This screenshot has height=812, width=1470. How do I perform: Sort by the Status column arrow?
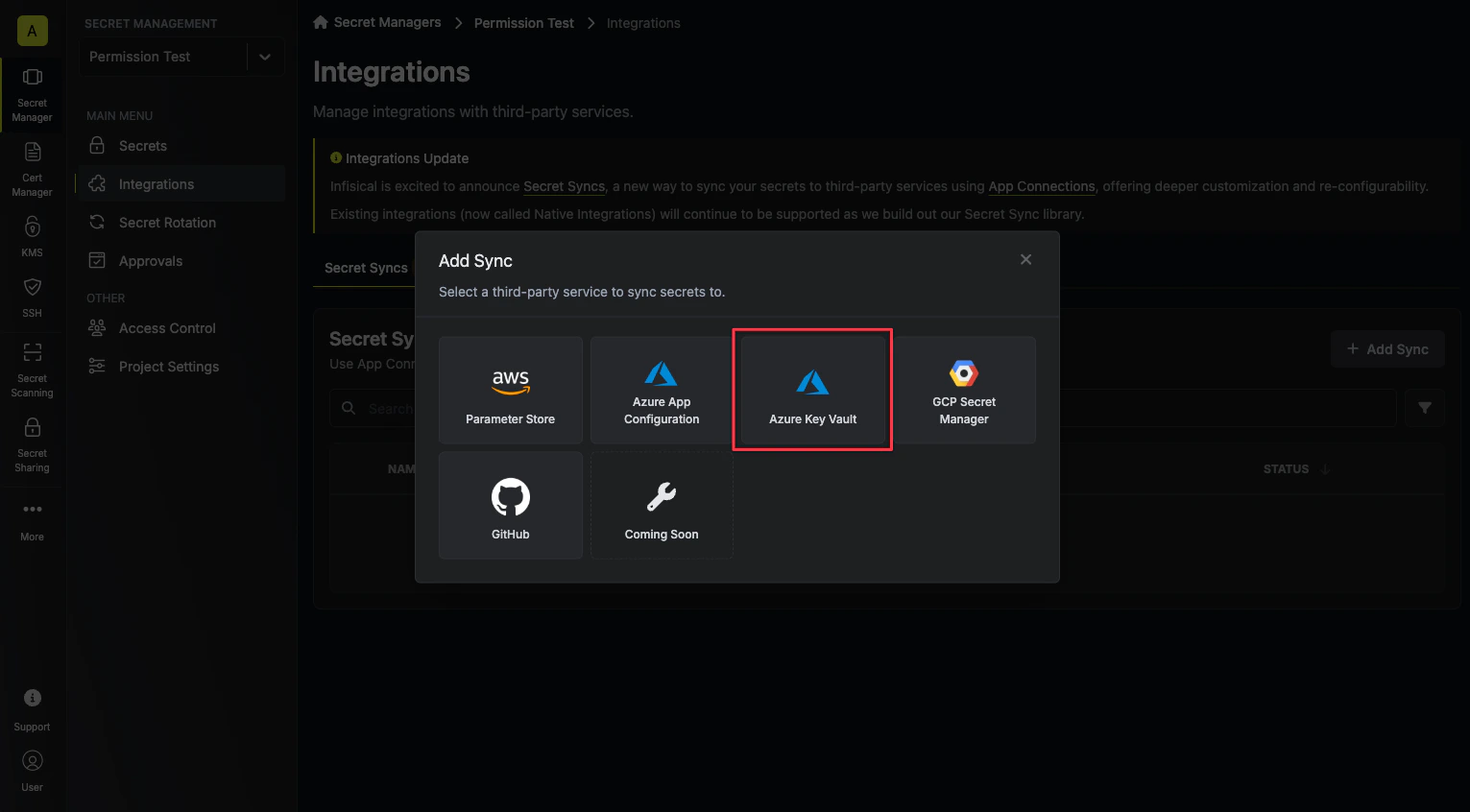[x=1325, y=469]
